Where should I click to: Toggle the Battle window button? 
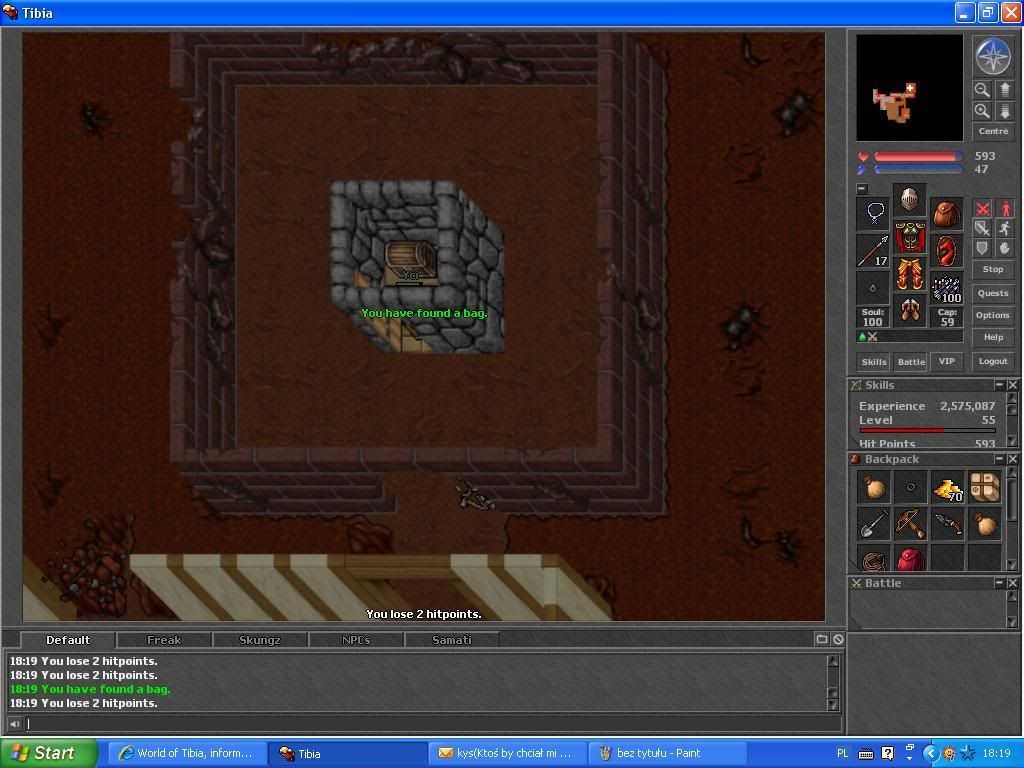tap(911, 362)
